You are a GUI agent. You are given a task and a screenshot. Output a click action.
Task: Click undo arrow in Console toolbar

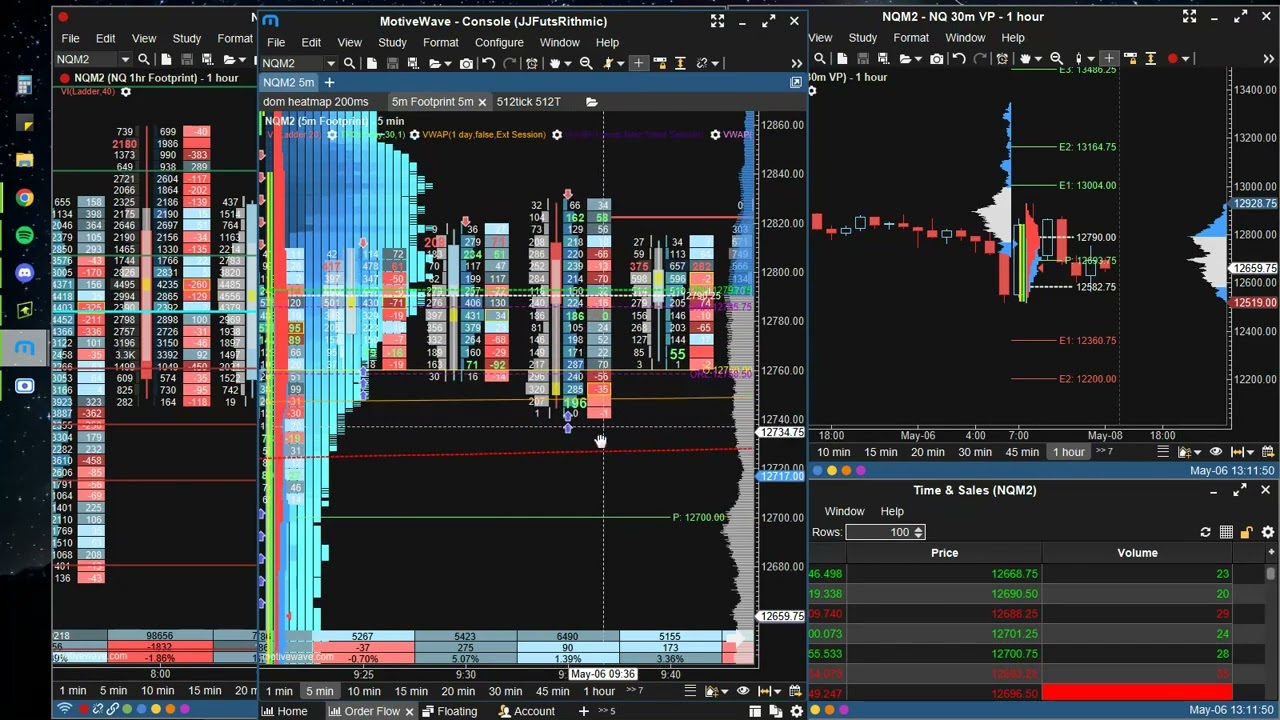(x=488, y=63)
